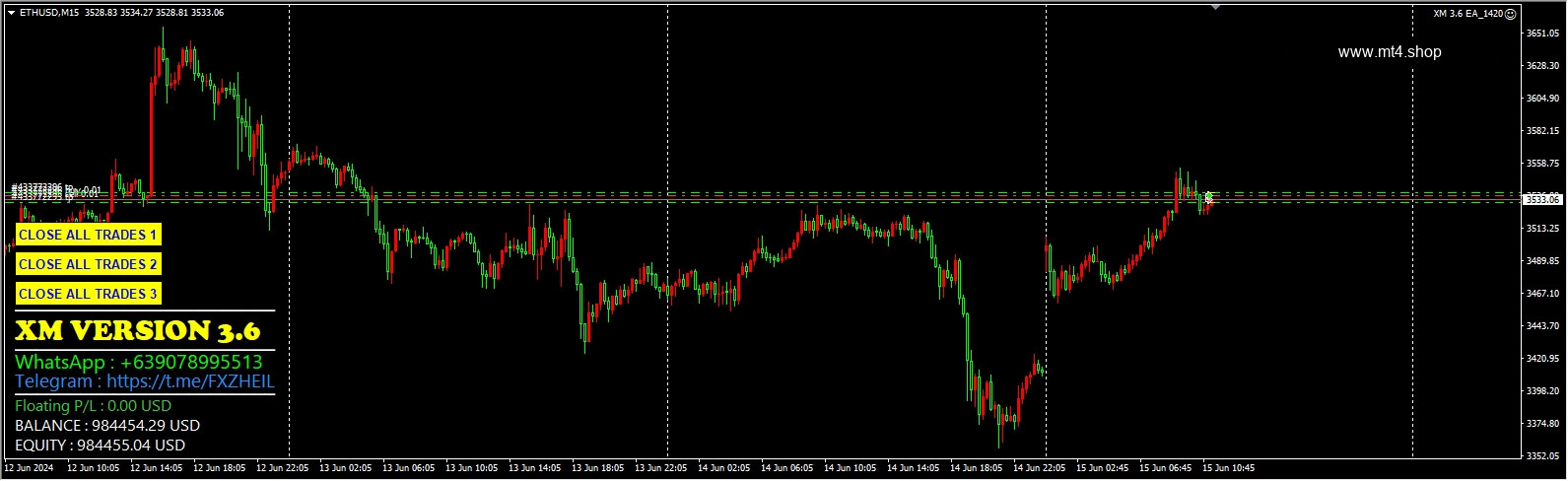
Task: Click price scale value 3352.05
Action: click(1542, 456)
